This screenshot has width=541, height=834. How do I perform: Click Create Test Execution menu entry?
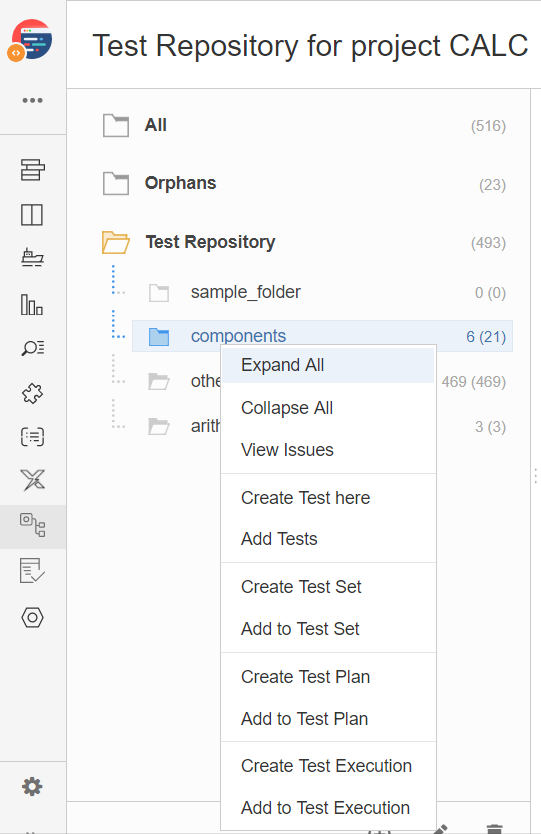coord(328,766)
